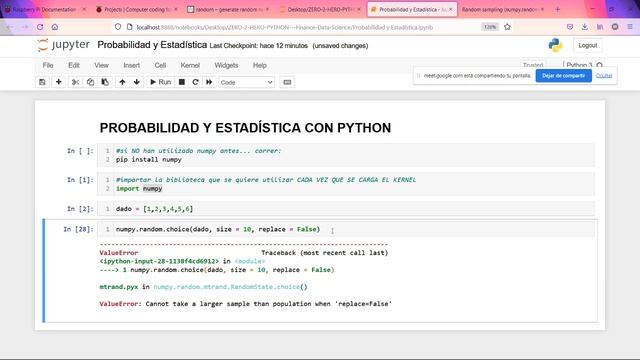Screen dimensions: 640x360
Task: Click the ipython-input-28 traceback line
Action: tap(182, 261)
